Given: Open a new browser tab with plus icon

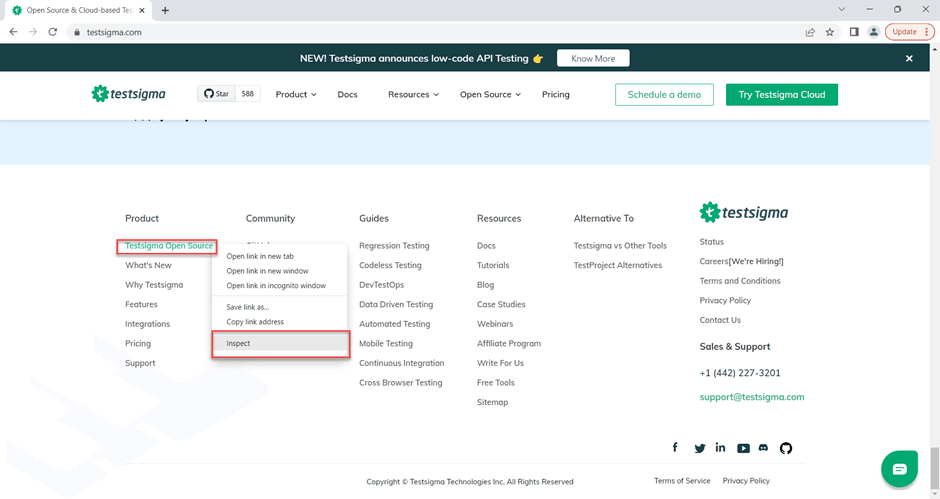Looking at the screenshot, I should 165,10.
